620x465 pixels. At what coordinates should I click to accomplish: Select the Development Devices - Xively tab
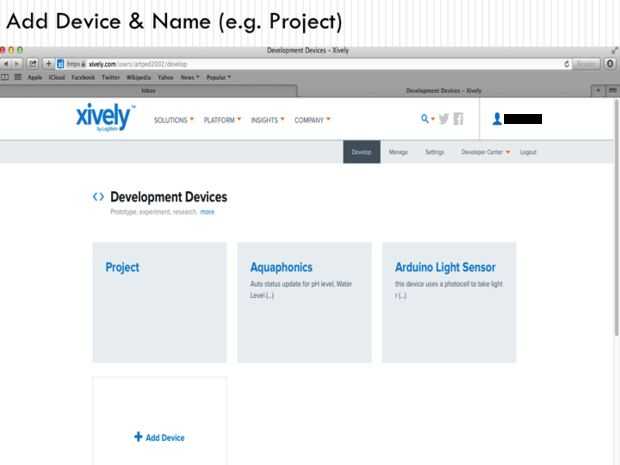coord(444,91)
